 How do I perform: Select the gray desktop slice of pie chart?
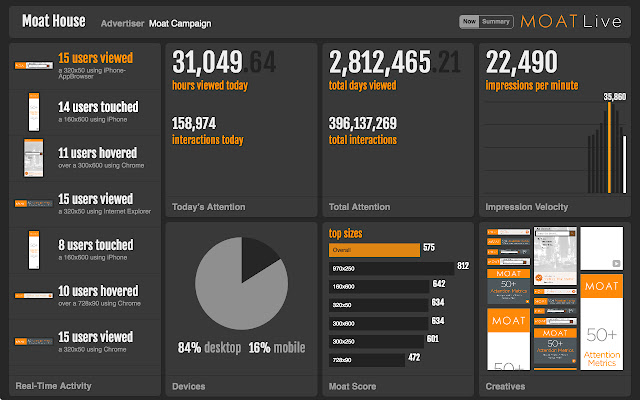(x=235, y=294)
